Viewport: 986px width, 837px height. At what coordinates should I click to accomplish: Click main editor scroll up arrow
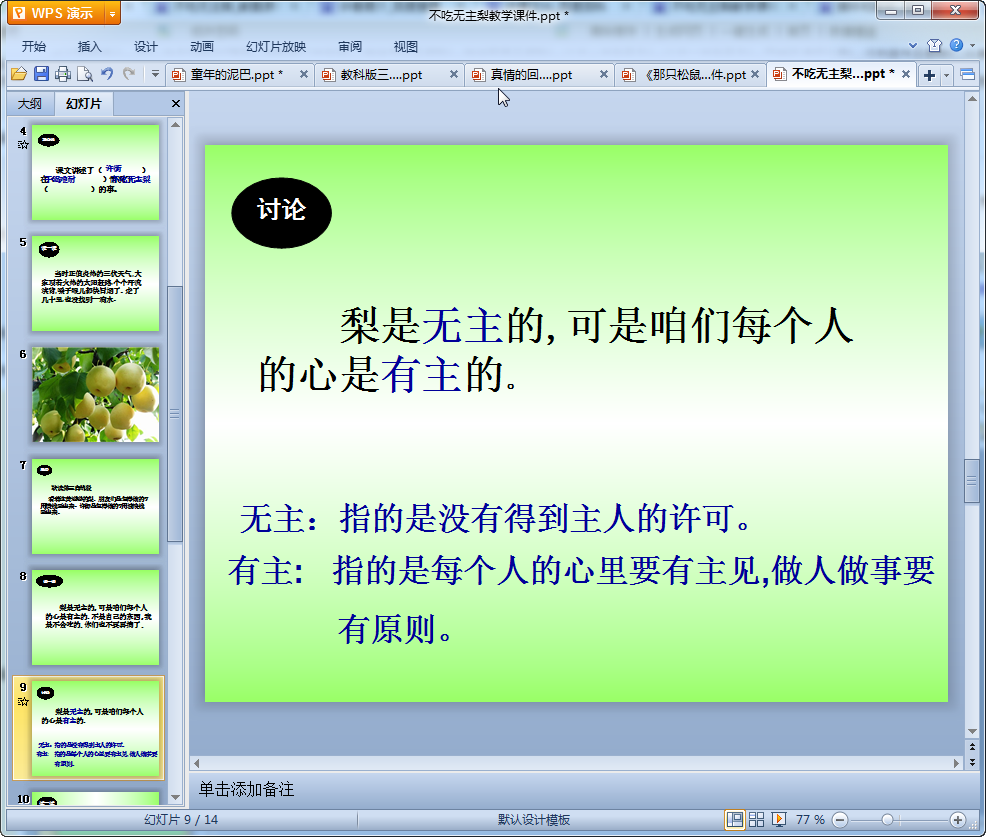(972, 99)
